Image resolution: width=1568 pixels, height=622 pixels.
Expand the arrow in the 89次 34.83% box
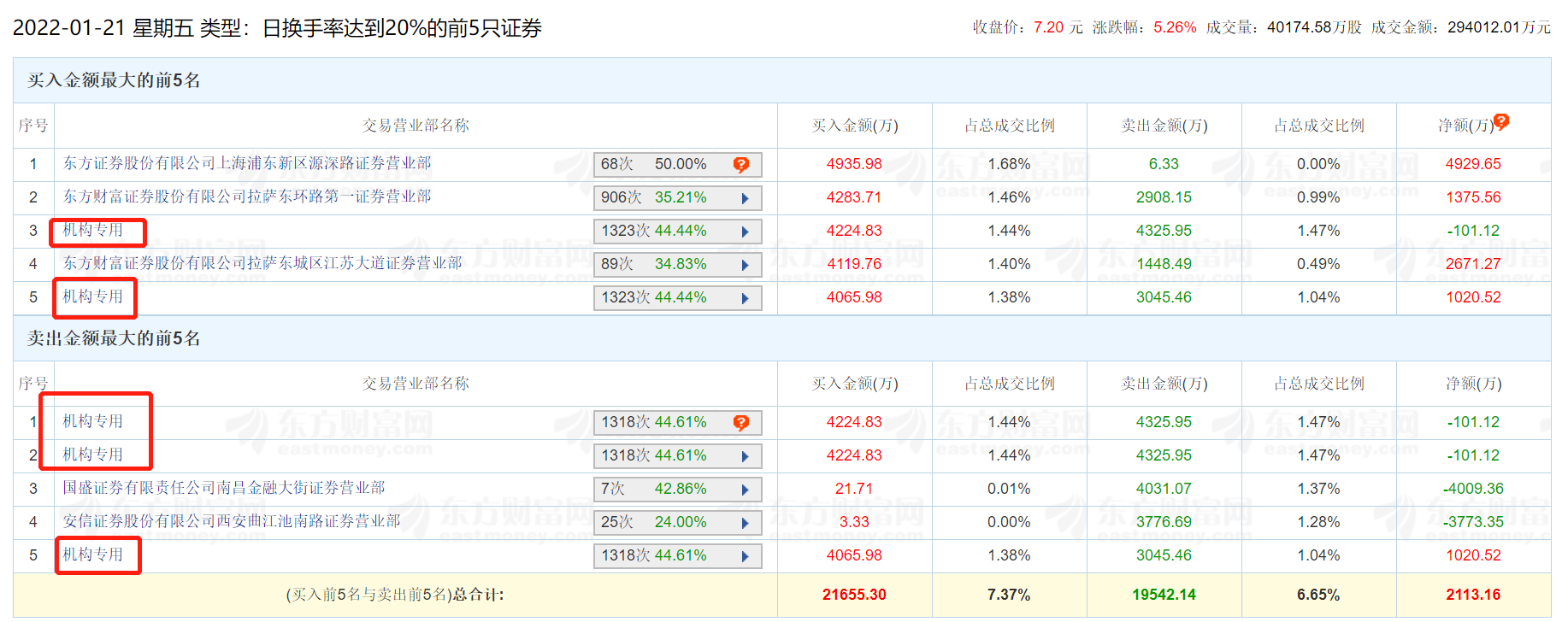coord(745,265)
